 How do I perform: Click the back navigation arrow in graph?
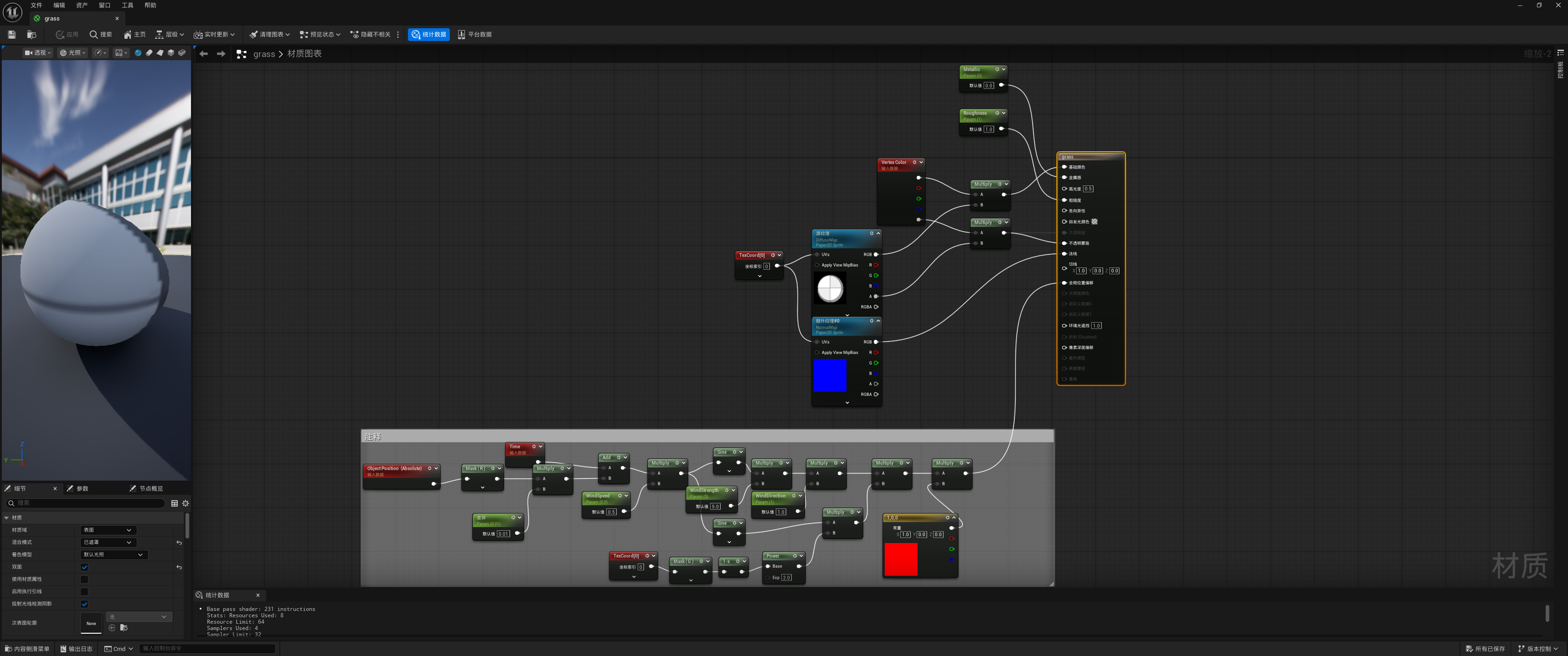[x=204, y=54]
